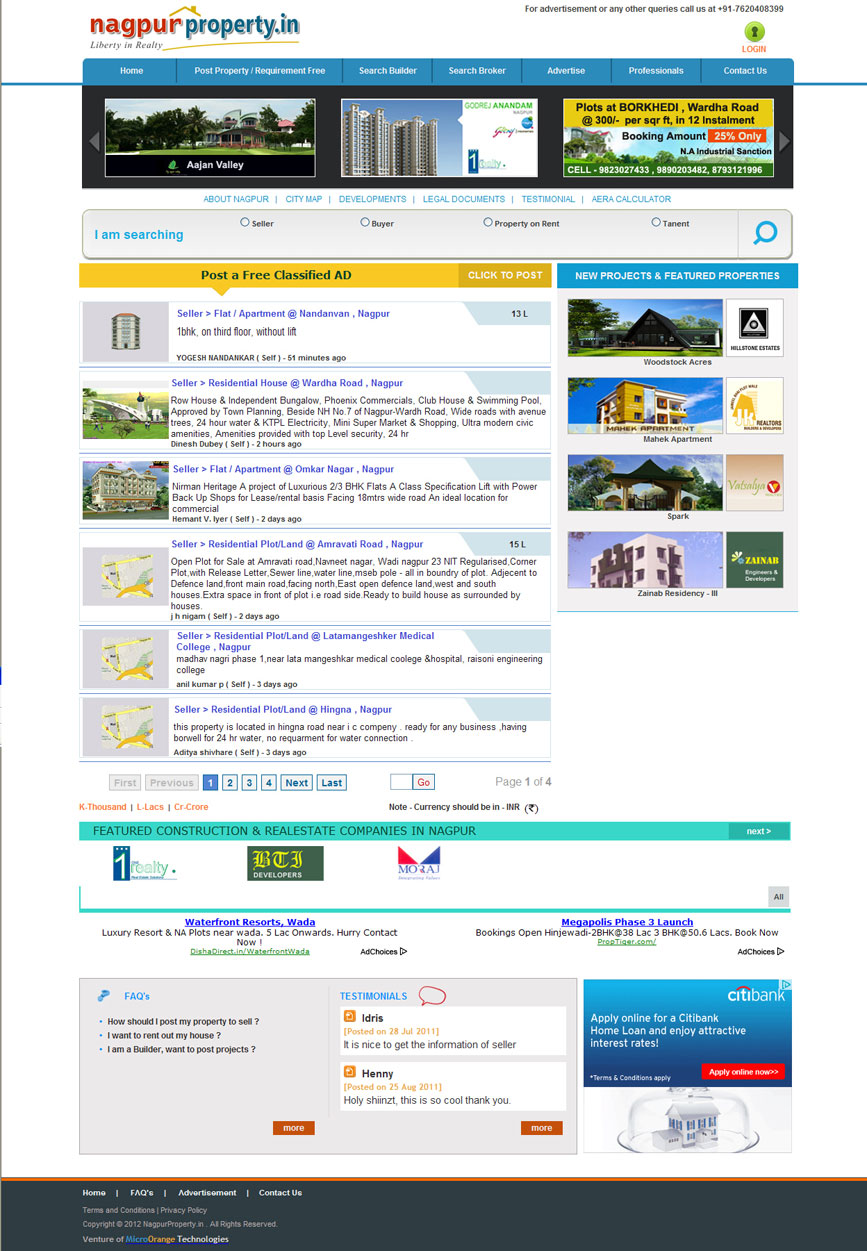Open the Zainab Residency - III thumbnail

[645, 560]
